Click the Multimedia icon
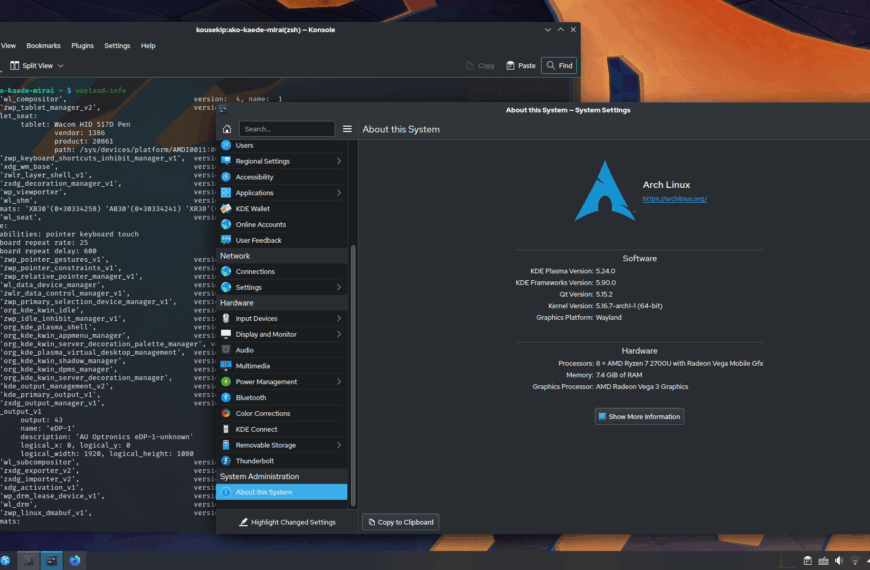Screen dimensions: 870x570 226,366
